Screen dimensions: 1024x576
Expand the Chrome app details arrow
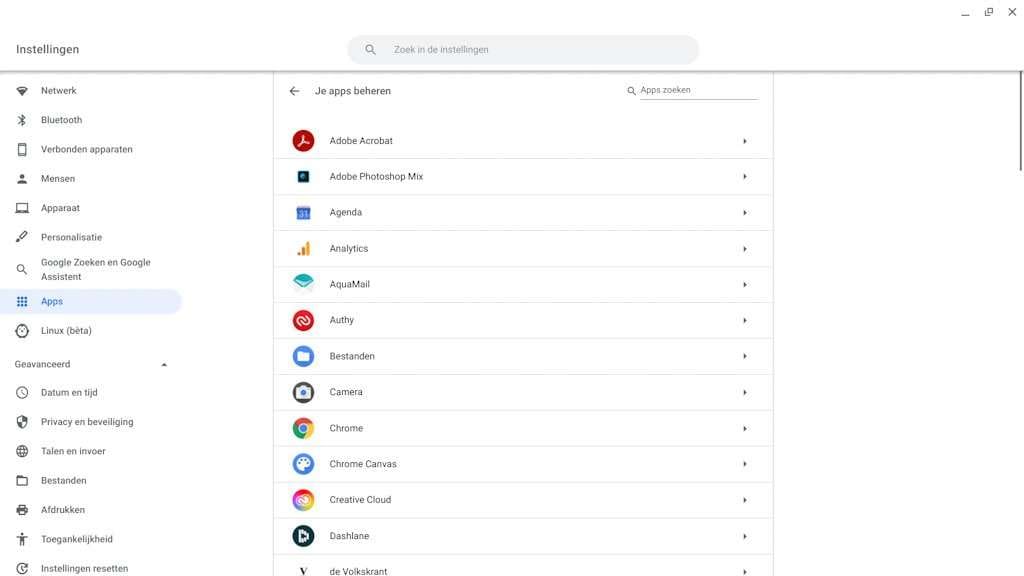(745, 429)
